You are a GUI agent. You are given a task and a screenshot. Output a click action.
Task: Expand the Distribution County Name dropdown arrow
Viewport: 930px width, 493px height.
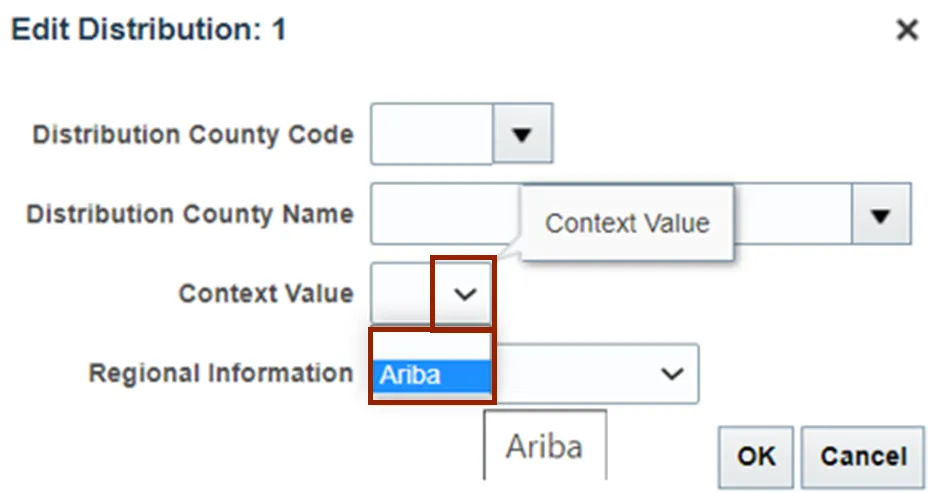(x=881, y=214)
